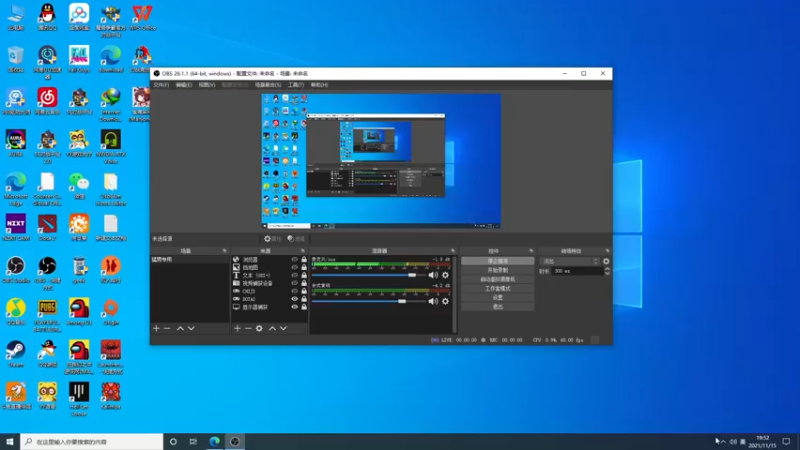Click the 300 ms duration field
Image resolution: width=800 pixels, height=450 pixels.
pyautogui.click(x=578, y=271)
